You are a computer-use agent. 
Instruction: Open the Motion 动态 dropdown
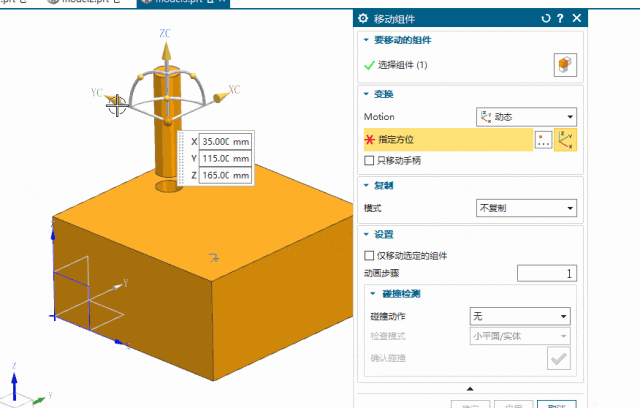click(527, 117)
